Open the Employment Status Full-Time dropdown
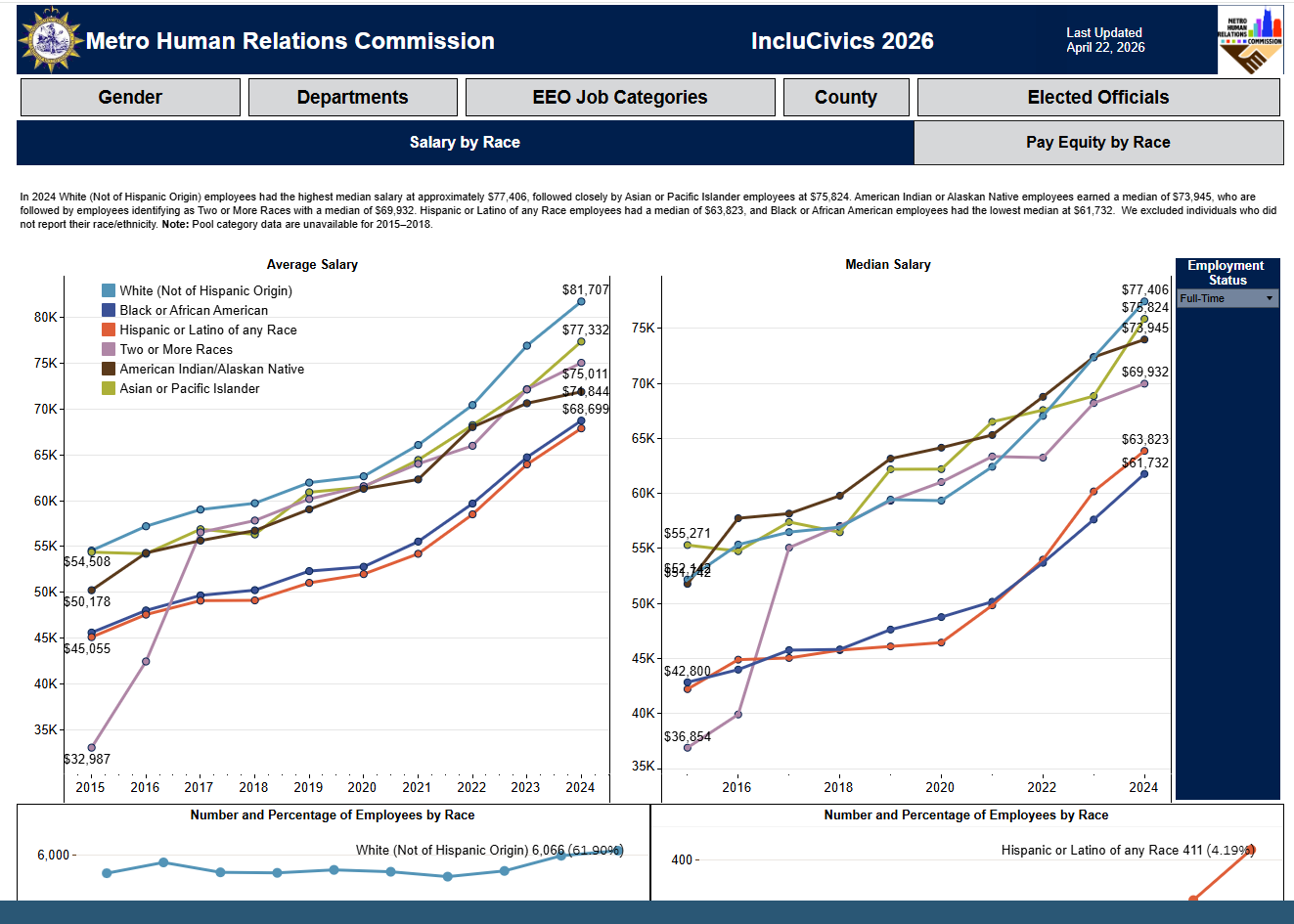 [x=1227, y=298]
